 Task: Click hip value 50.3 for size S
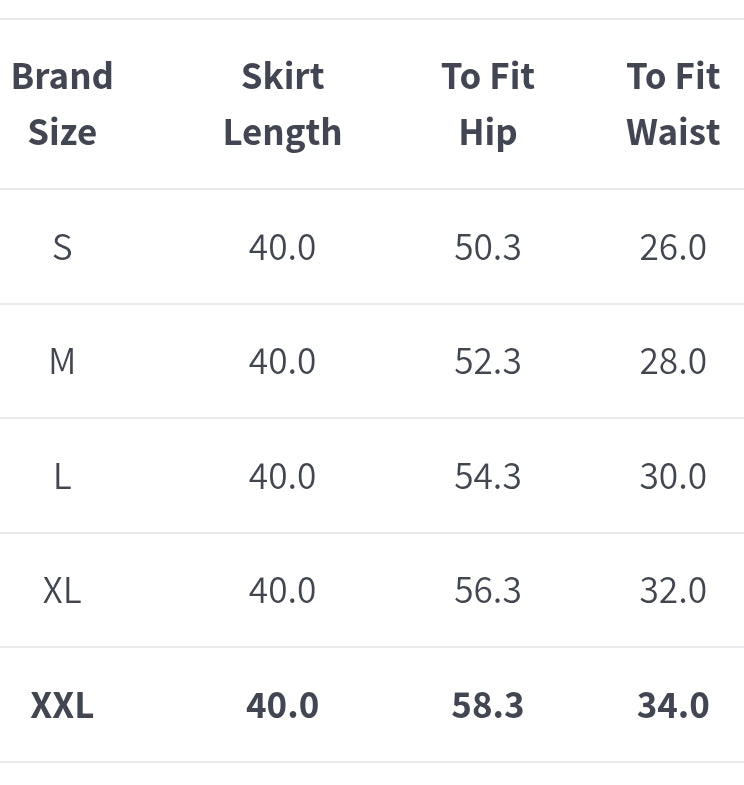tap(488, 247)
